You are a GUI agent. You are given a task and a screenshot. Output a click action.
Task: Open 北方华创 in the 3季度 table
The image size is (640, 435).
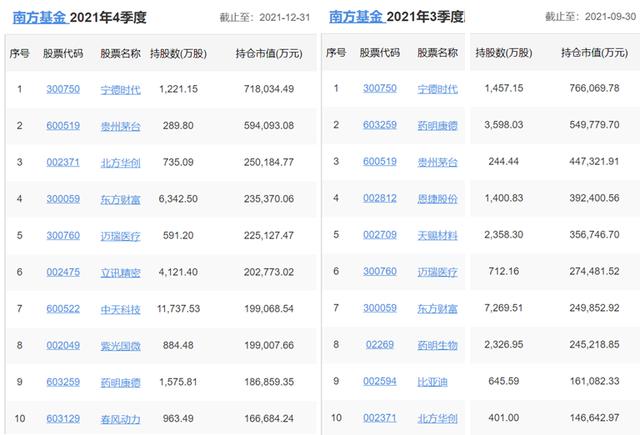click(437, 418)
